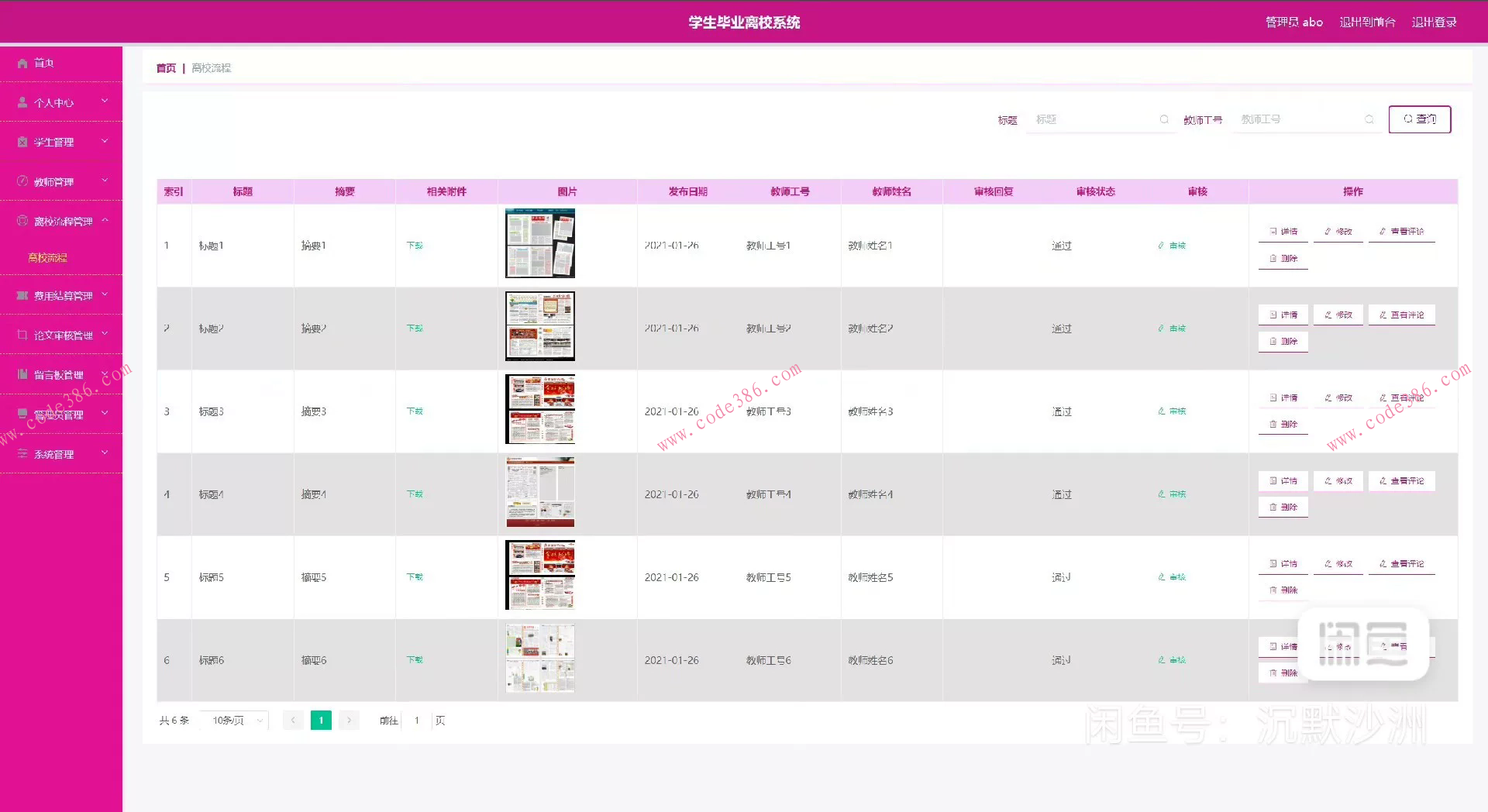Go to 首页 via the breadcrumb
Screen dimensions: 1488x812
(166, 68)
